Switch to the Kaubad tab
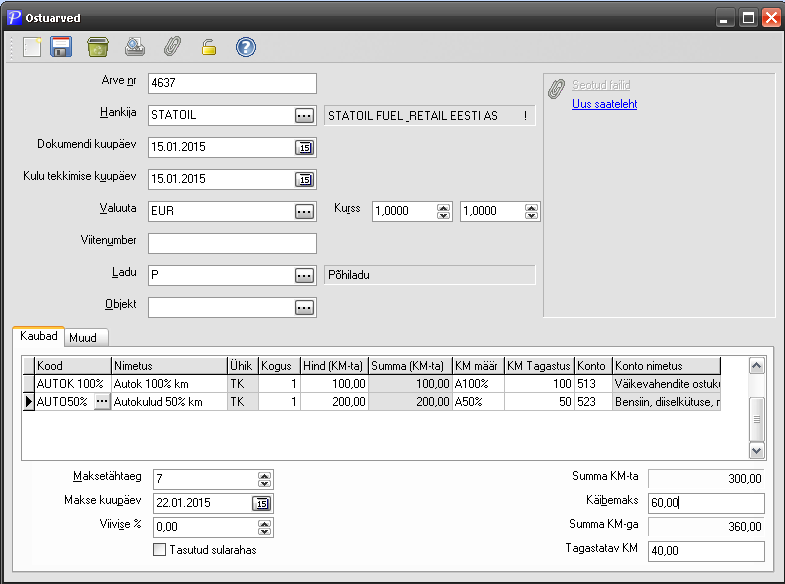Screen dimensions: 785x584 pos(39,336)
